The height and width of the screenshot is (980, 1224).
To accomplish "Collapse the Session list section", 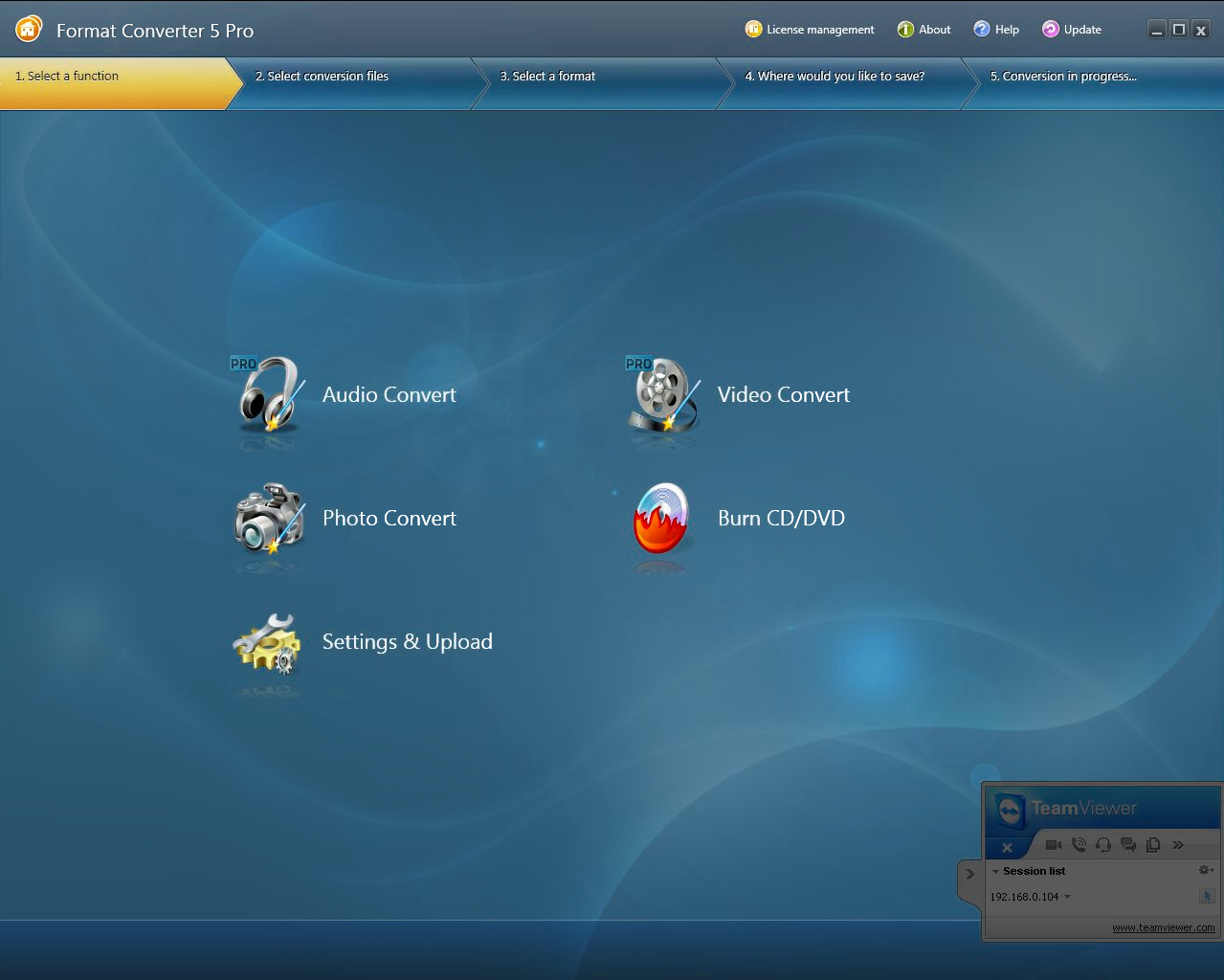I will pyautogui.click(x=995, y=872).
